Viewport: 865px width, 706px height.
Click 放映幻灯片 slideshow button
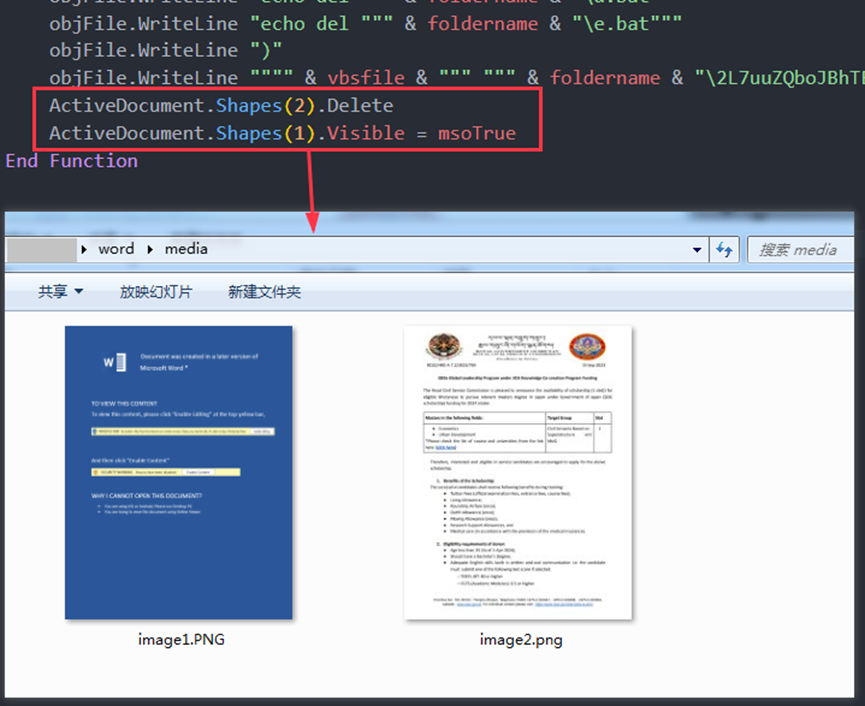(156, 291)
